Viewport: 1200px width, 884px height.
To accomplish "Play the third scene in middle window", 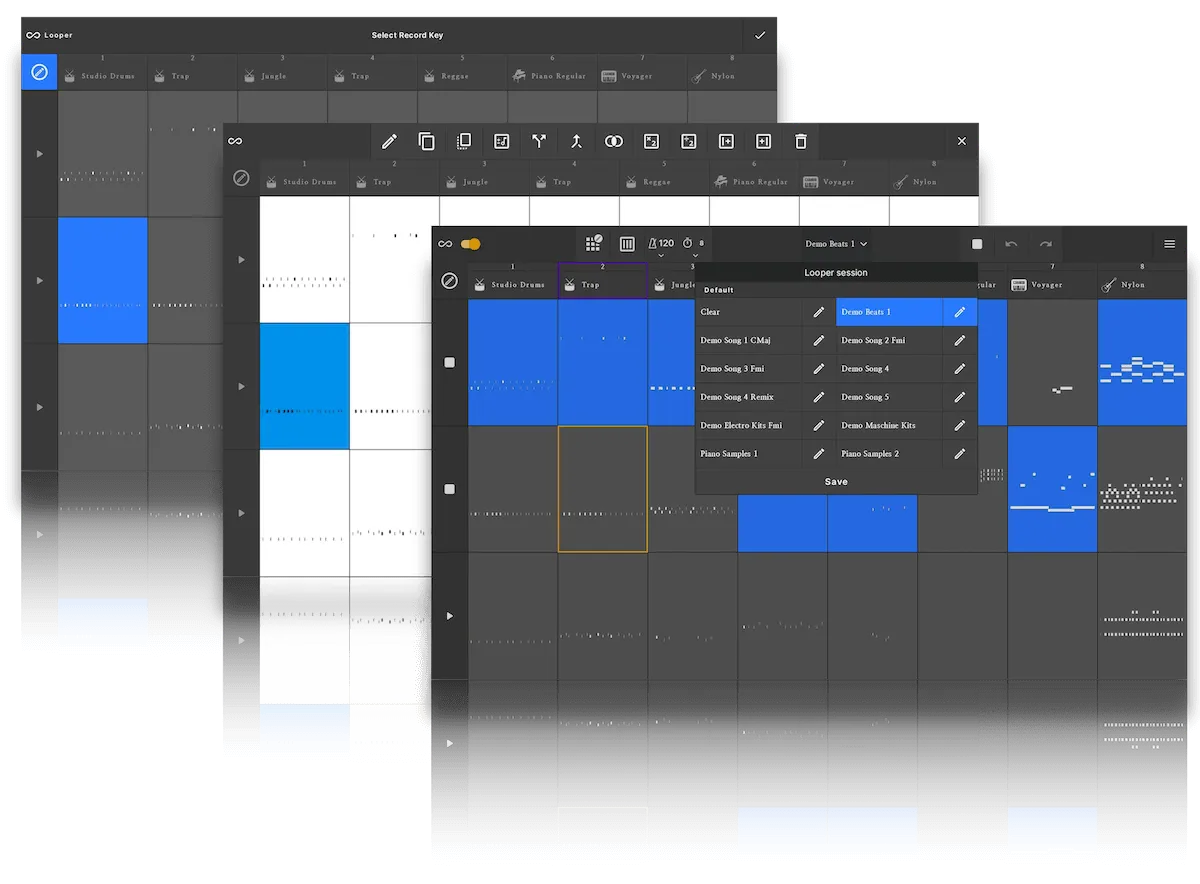I will coord(241,513).
